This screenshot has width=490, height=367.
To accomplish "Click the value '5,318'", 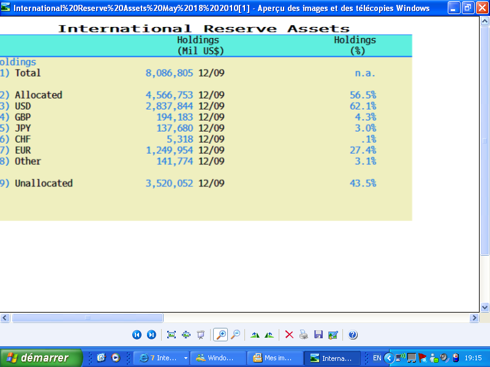I will [180, 139].
